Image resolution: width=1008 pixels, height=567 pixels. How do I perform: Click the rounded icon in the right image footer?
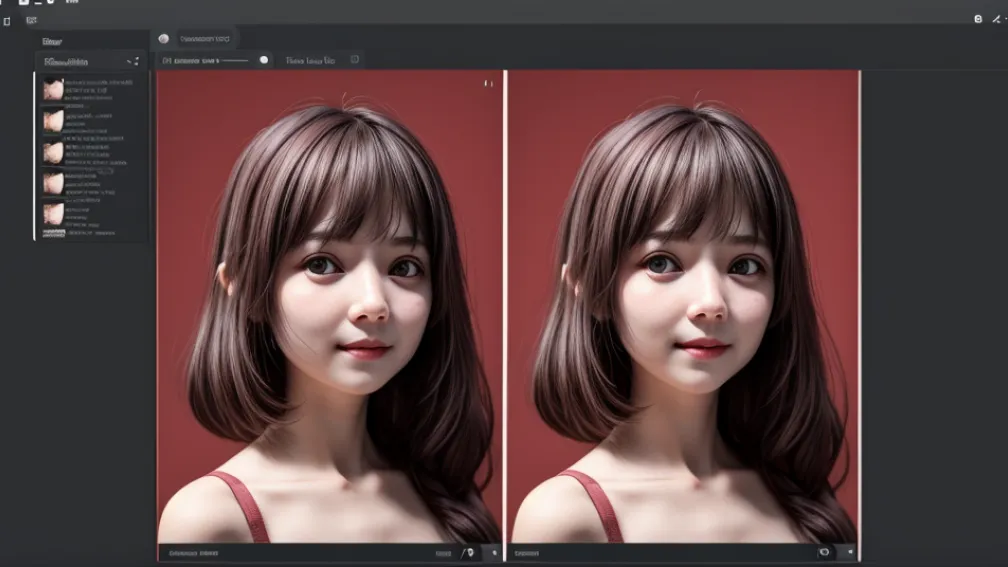pyautogui.click(x=824, y=552)
